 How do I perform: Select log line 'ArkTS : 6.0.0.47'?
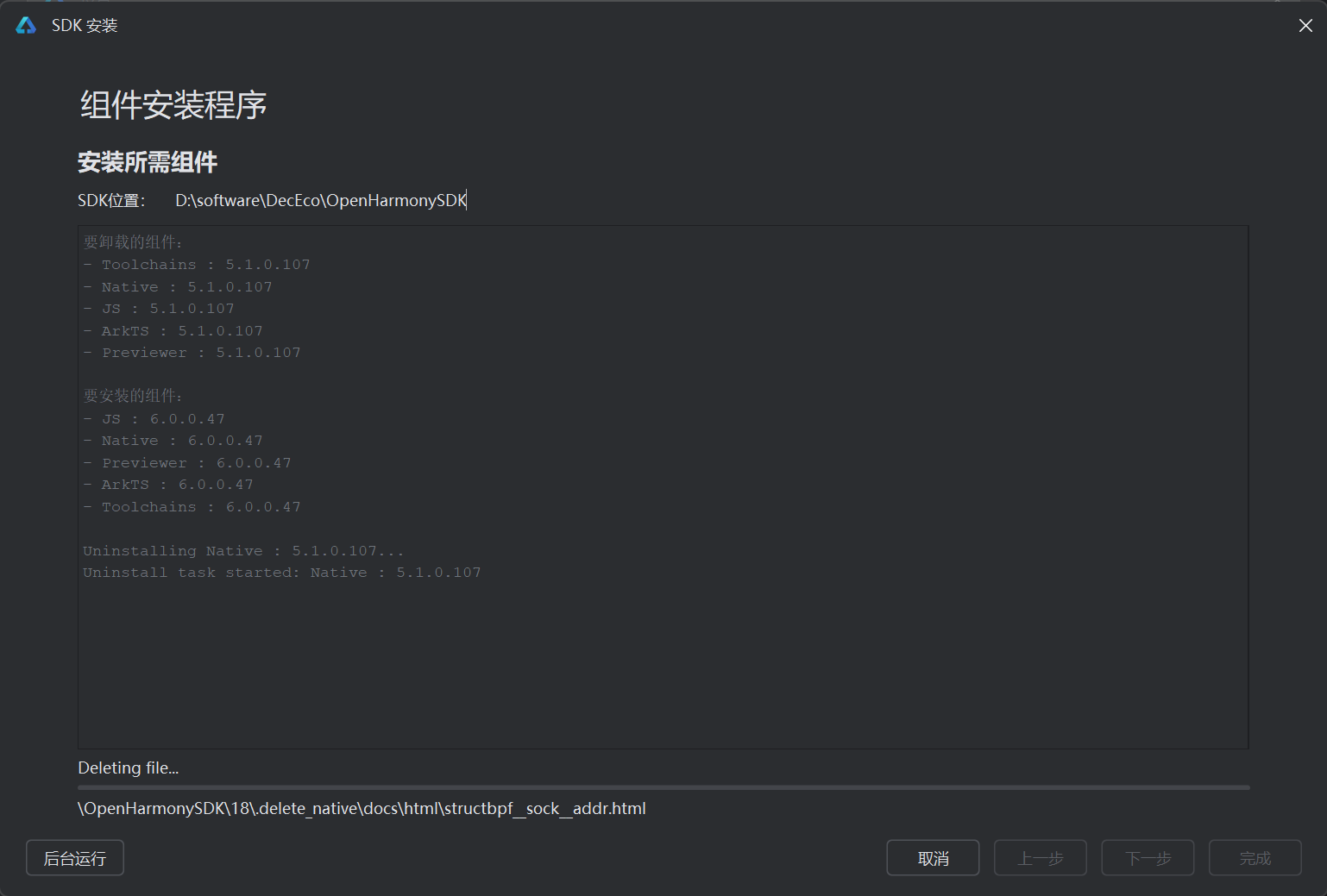coord(168,485)
